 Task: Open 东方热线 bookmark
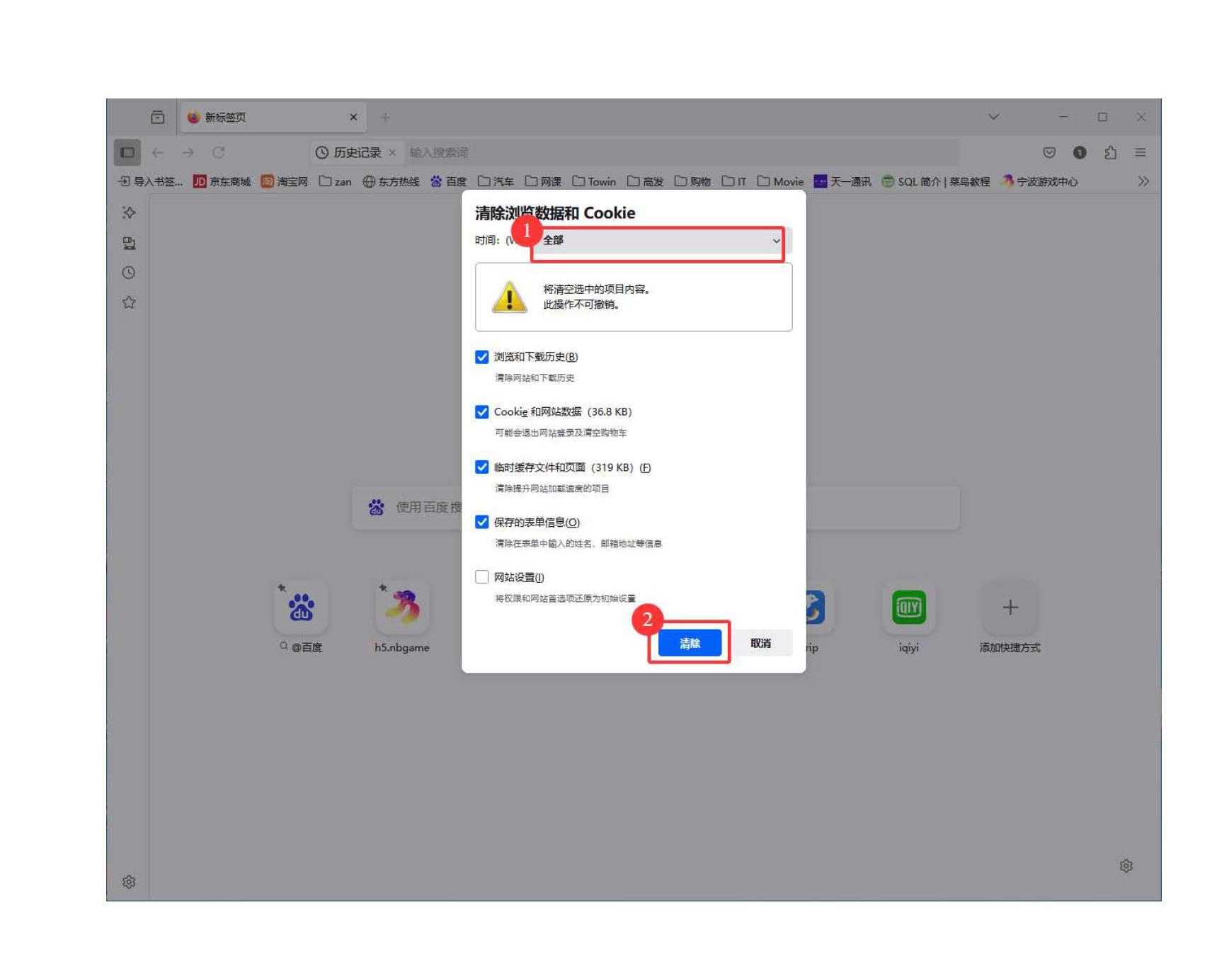(x=391, y=181)
